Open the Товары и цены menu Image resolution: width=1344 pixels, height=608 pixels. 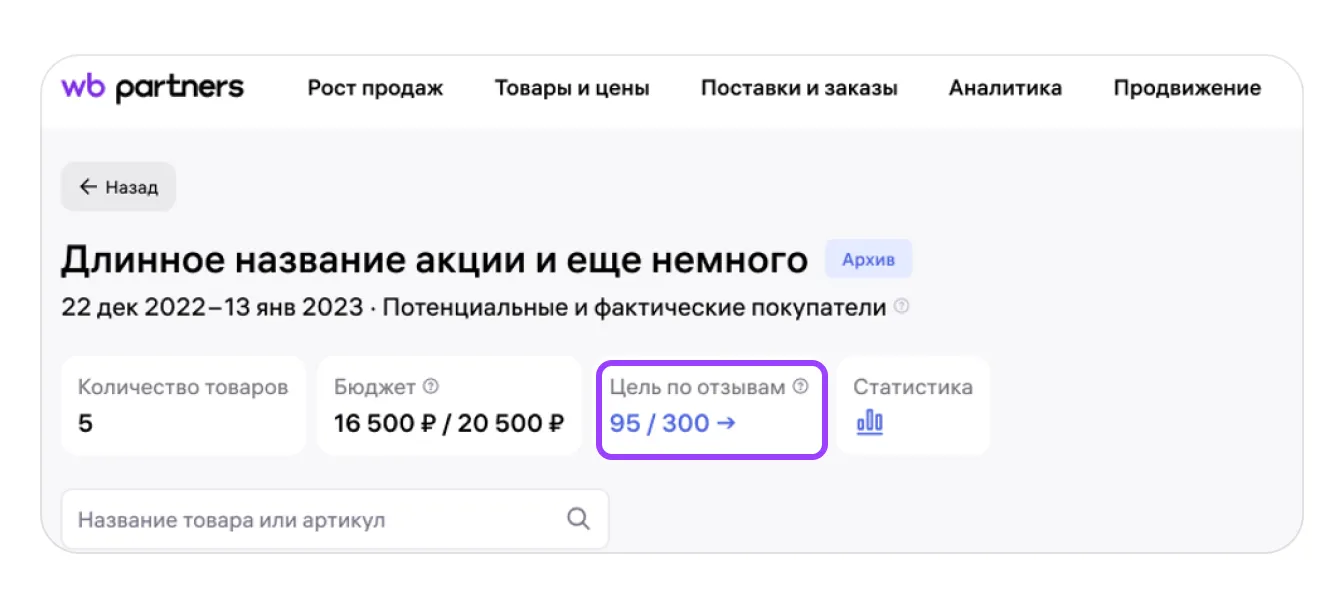572,88
